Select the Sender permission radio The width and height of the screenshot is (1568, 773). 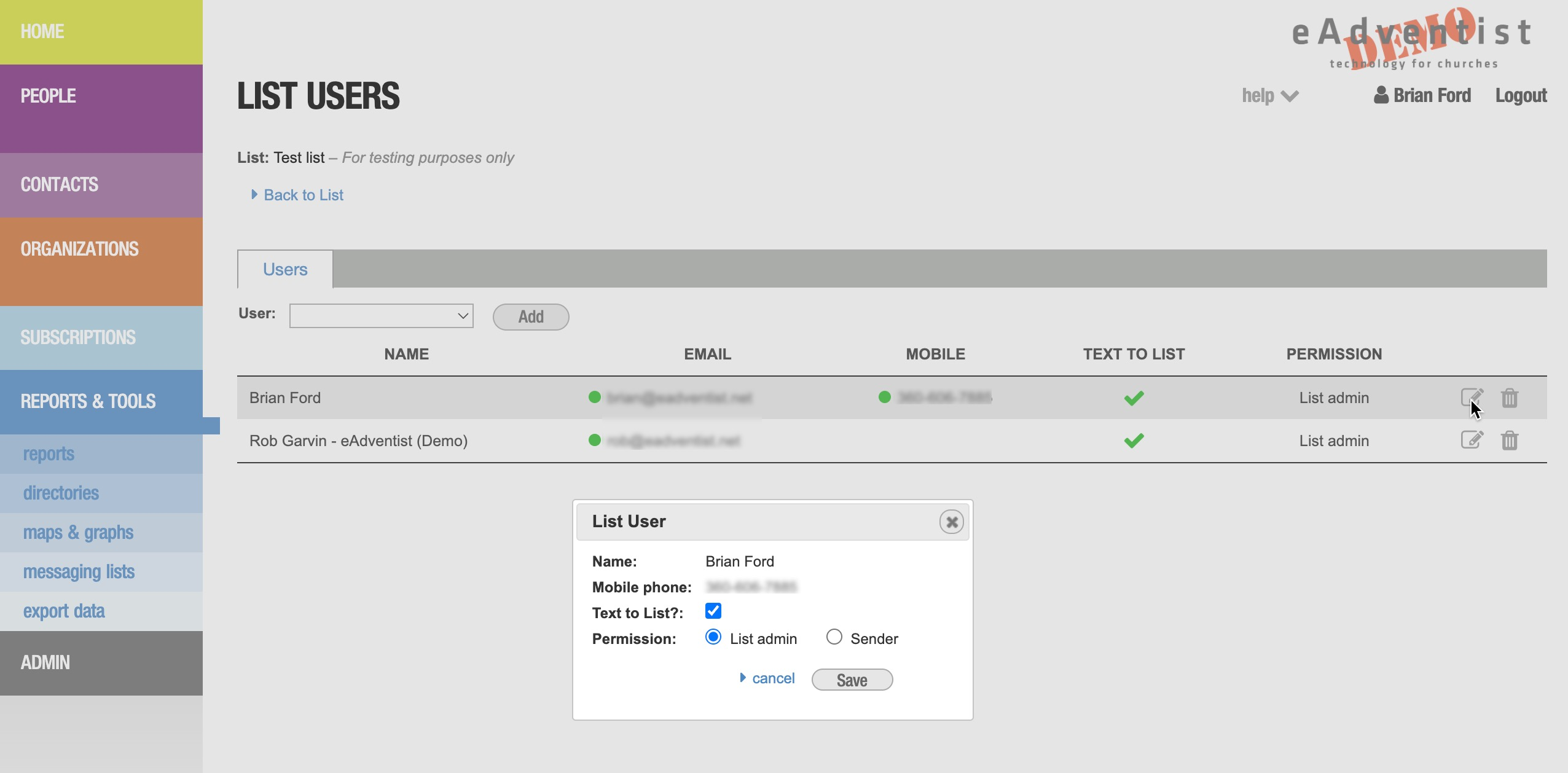point(834,637)
